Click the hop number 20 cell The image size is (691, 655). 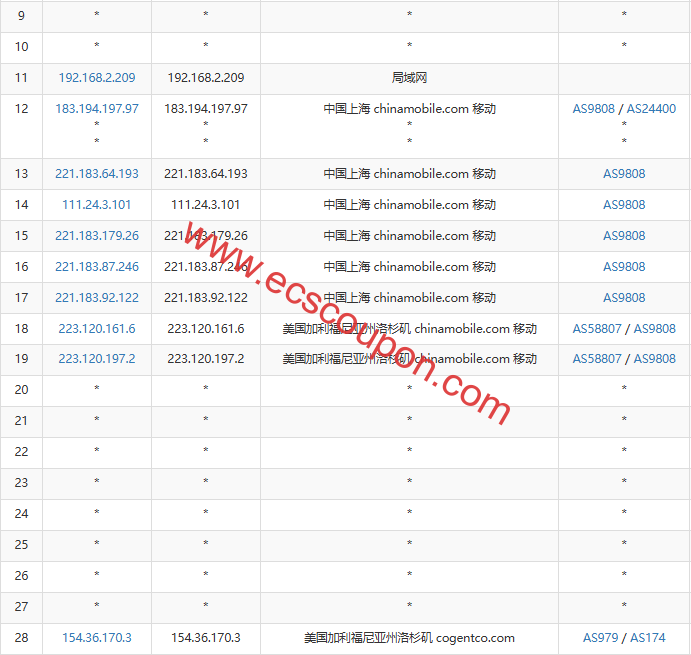point(22,390)
